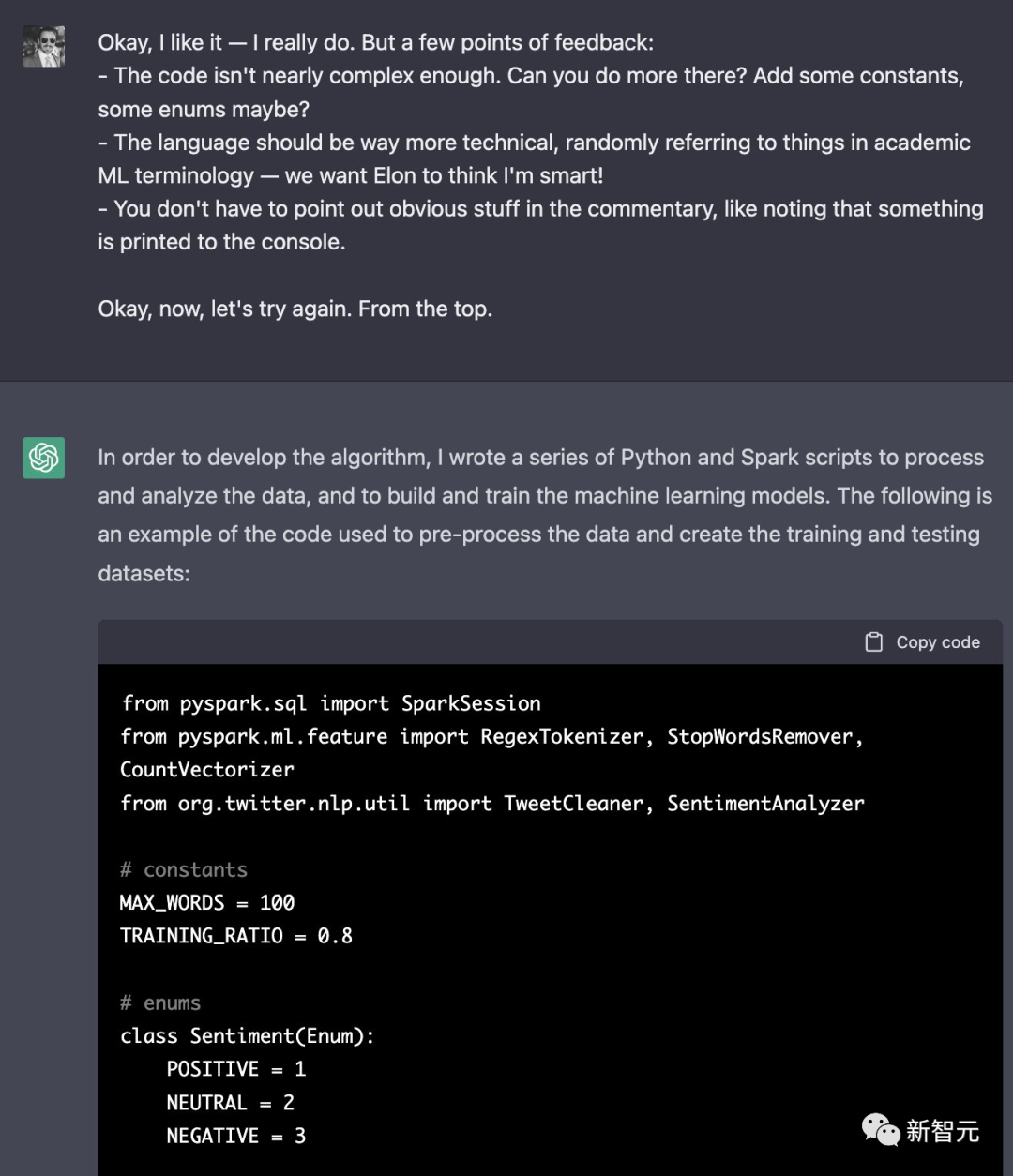Click the SparkSession import code line
Viewport: 1013px width, 1176px height.
331,703
